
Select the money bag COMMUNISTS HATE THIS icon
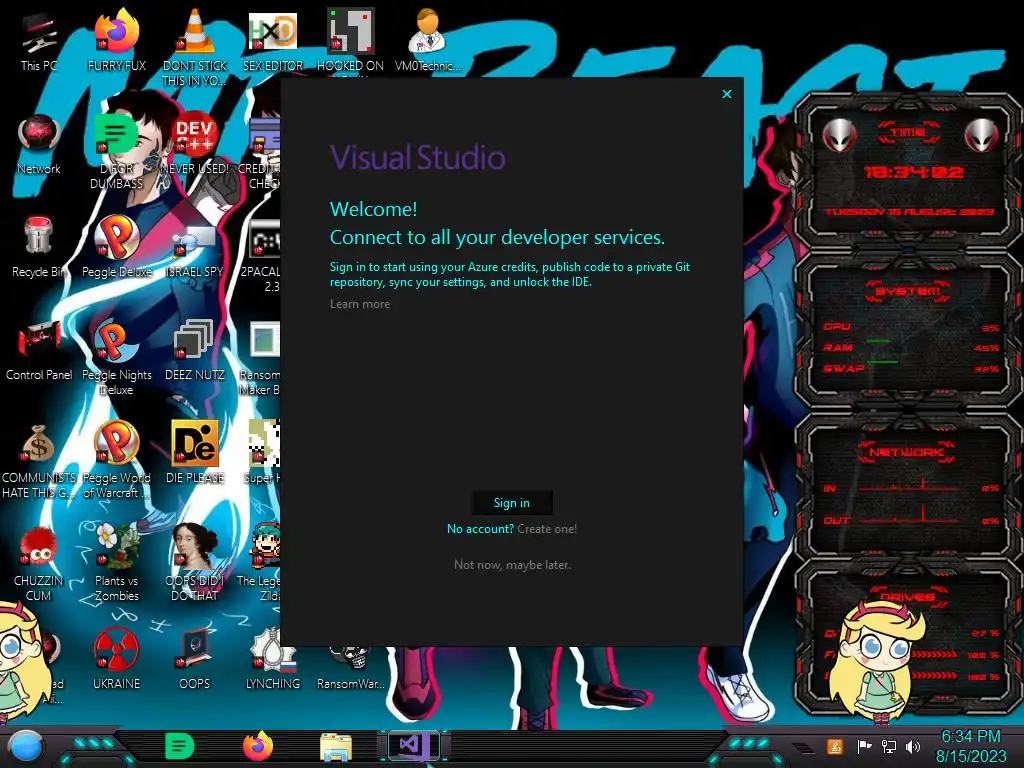coord(39,461)
